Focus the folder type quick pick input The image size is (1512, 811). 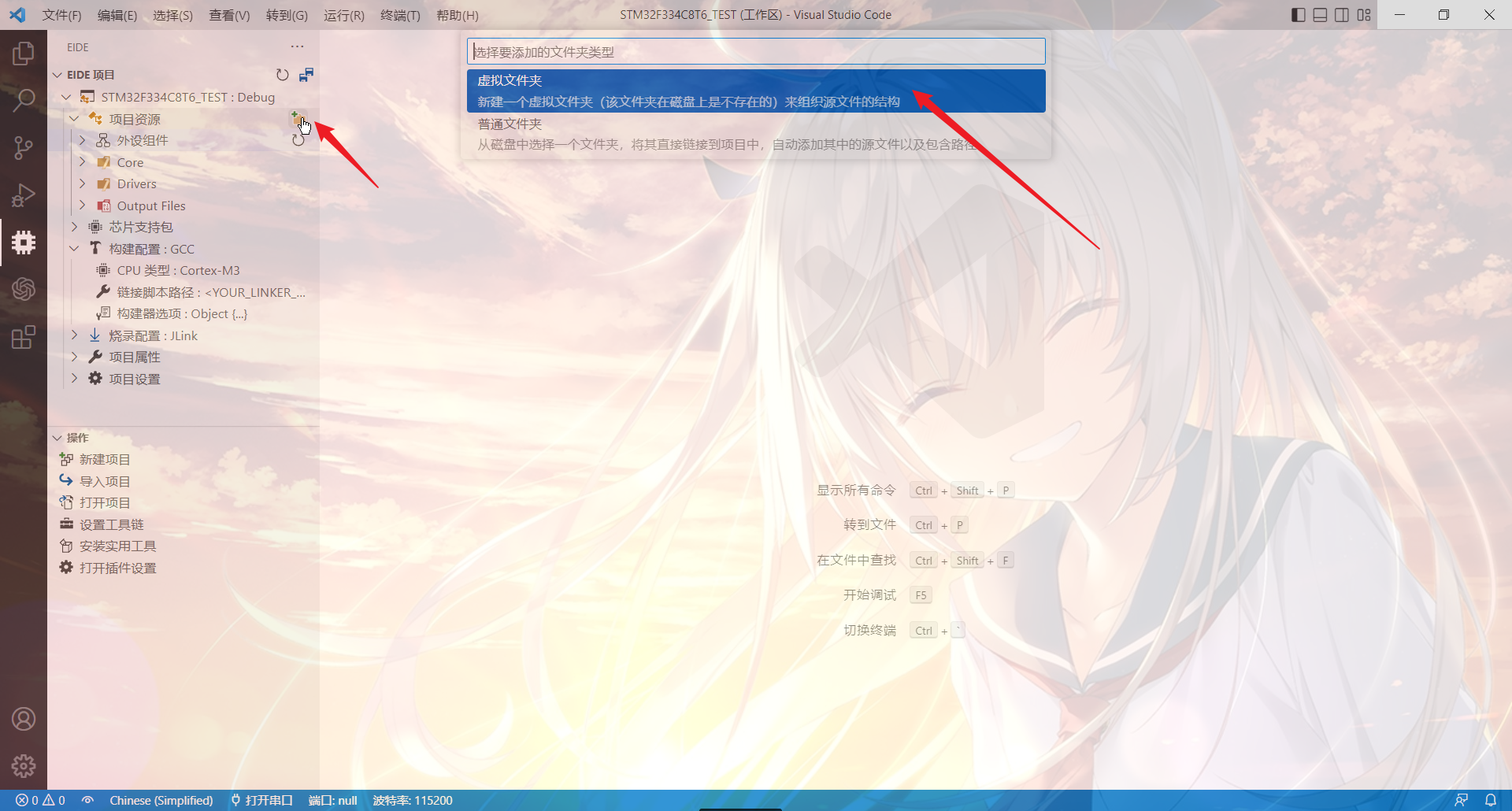pos(756,52)
